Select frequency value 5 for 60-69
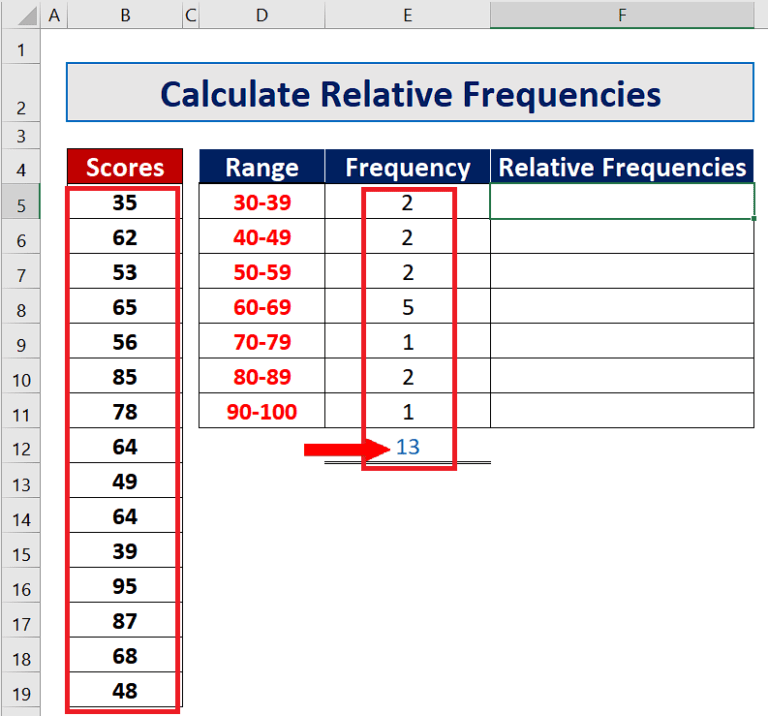The width and height of the screenshot is (768, 716). (408, 306)
